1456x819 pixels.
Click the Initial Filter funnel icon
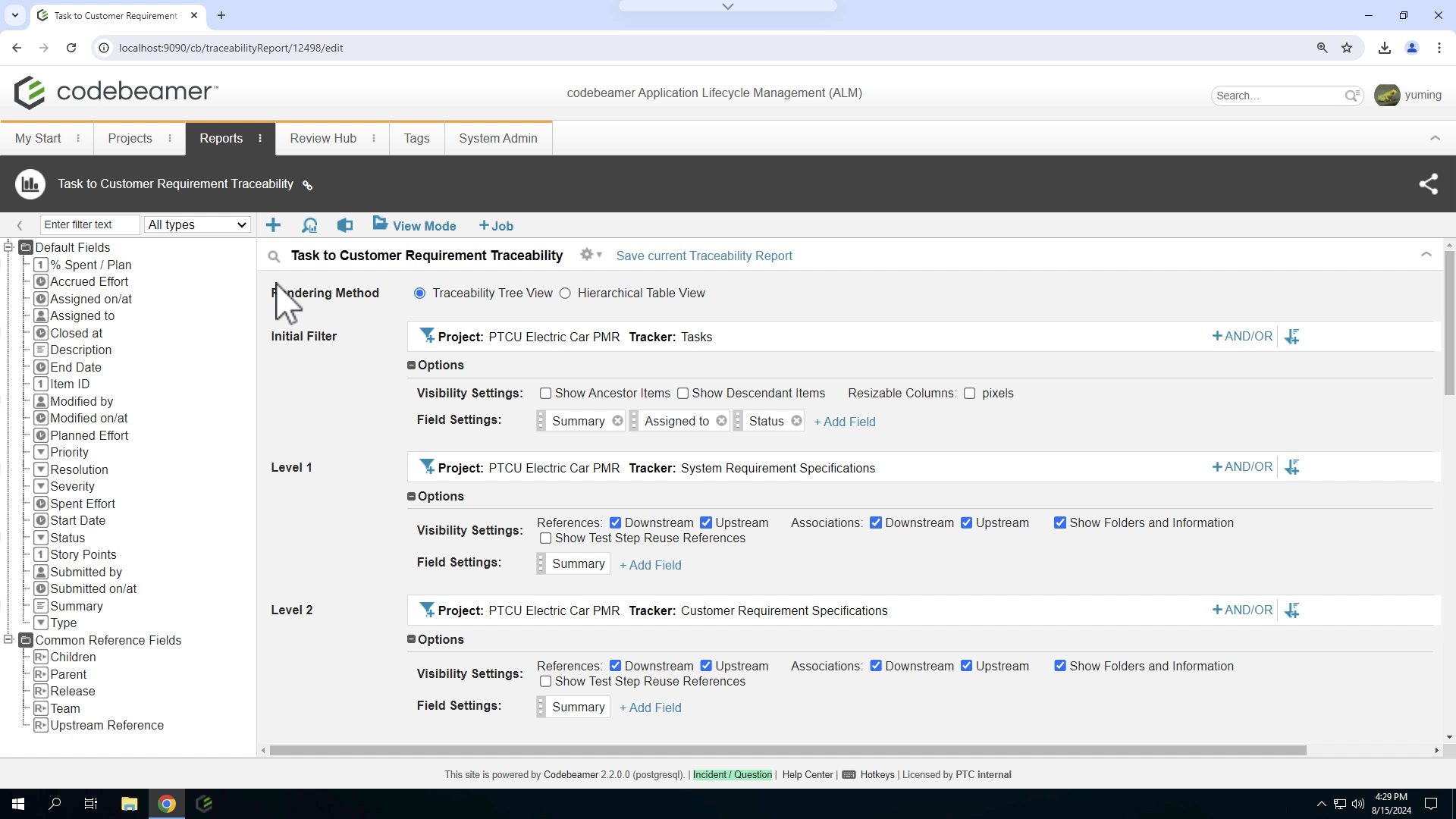click(427, 336)
